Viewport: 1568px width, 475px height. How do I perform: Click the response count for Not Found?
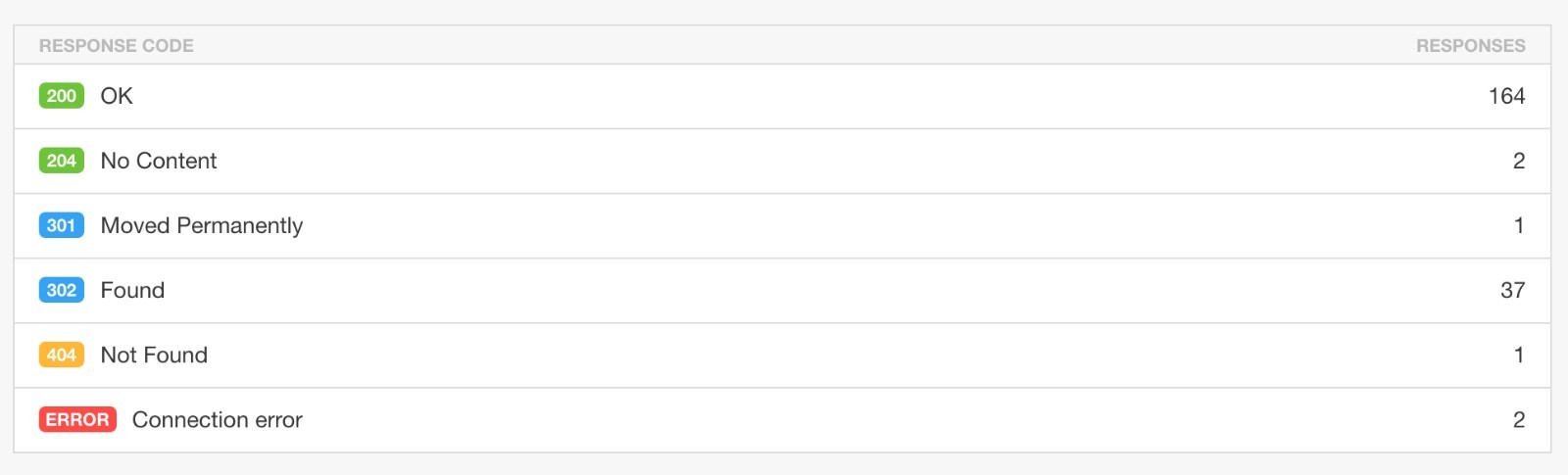[1519, 355]
